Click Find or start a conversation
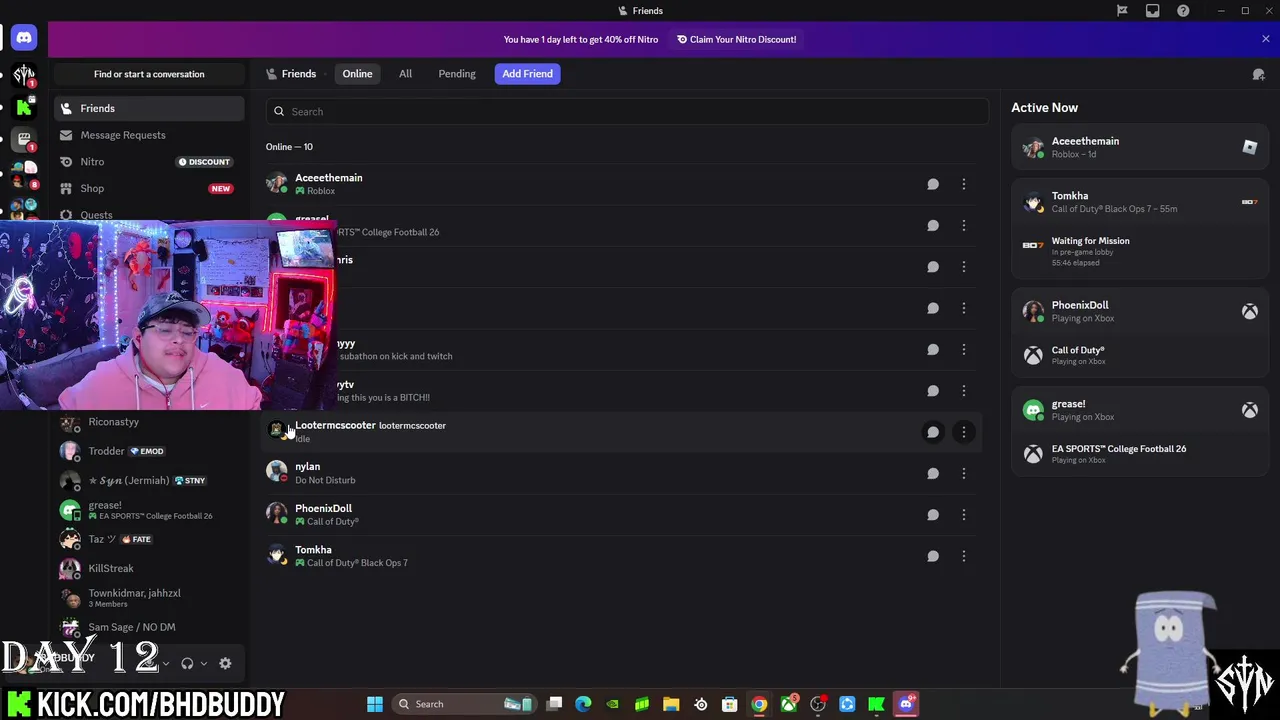1280x720 pixels. 149,74
